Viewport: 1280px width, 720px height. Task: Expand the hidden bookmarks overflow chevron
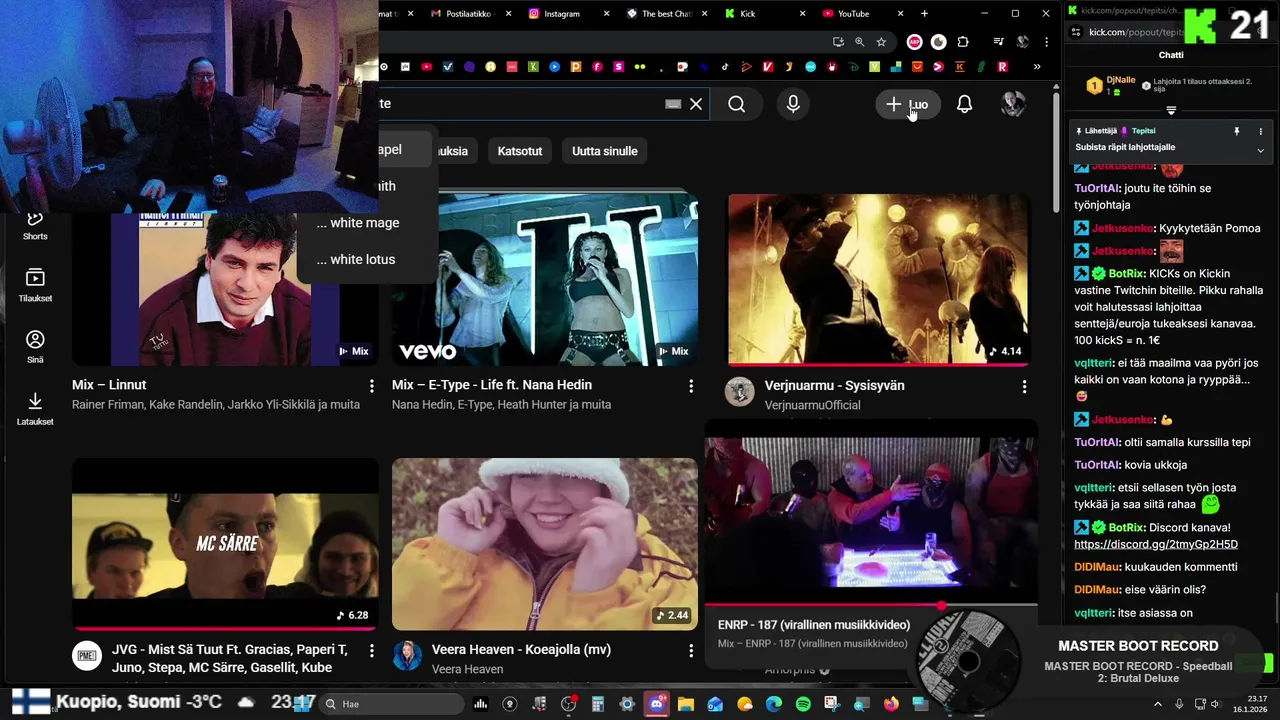click(x=1037, y=67)
